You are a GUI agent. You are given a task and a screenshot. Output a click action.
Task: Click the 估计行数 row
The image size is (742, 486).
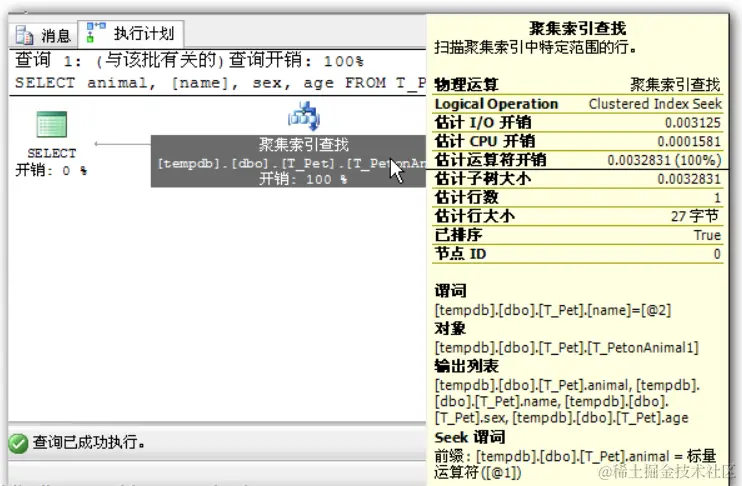(x=578, y=197)
